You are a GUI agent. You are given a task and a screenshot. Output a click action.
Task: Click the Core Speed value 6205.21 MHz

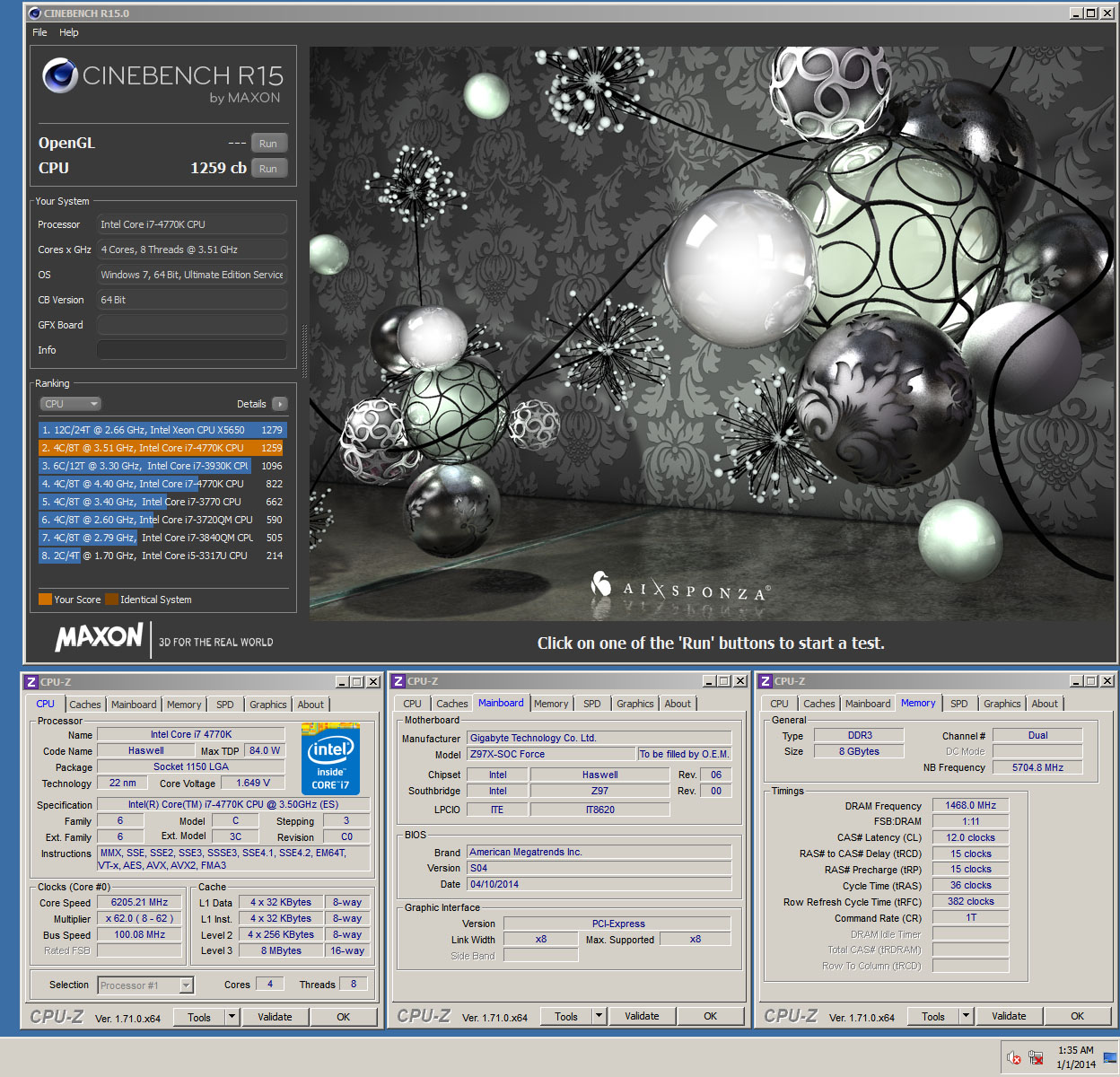click(139, 903)
